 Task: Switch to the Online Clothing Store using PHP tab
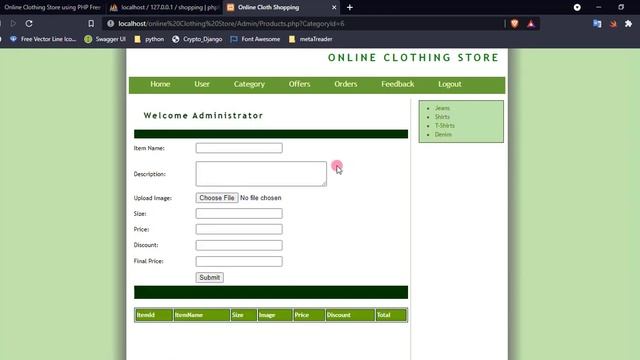pos(52,7)
